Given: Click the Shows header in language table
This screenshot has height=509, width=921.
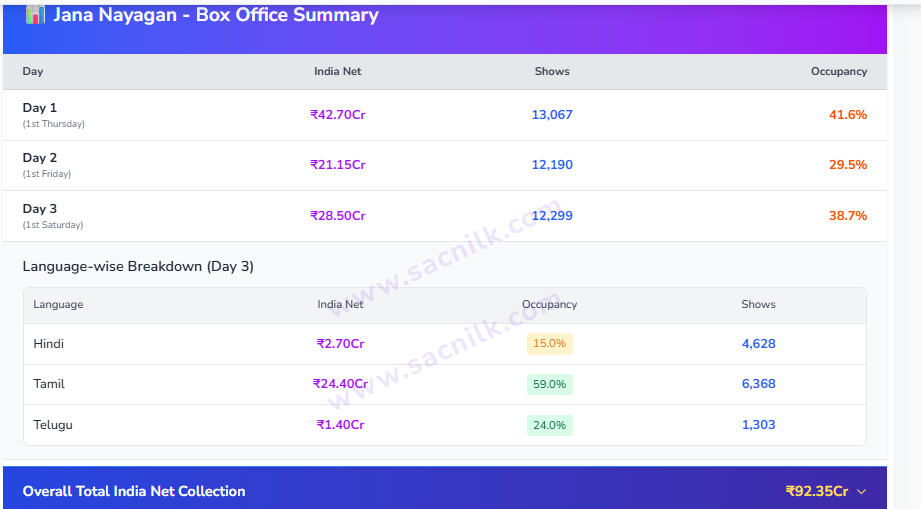Looking at the screenshot, I should (758, 304).
